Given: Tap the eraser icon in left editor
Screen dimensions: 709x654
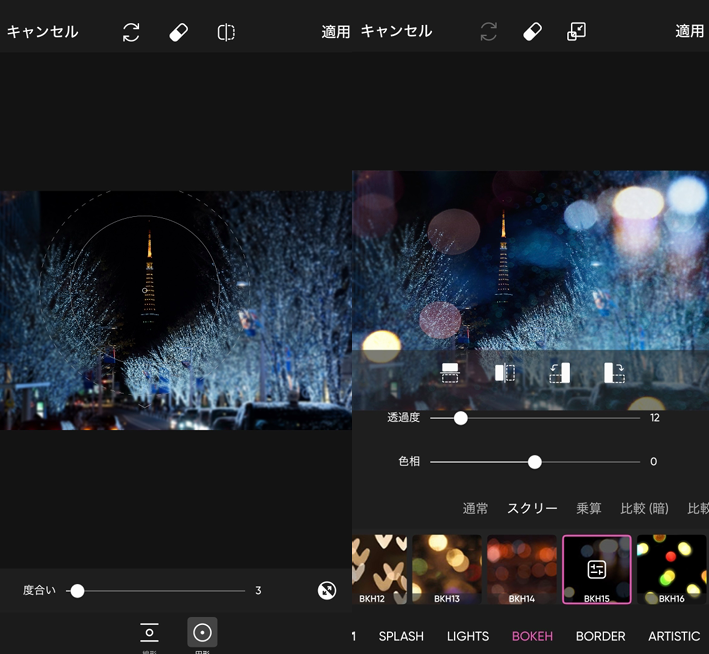Looking at the screenshot, I should pyautogui.click(x=179, y=32).
